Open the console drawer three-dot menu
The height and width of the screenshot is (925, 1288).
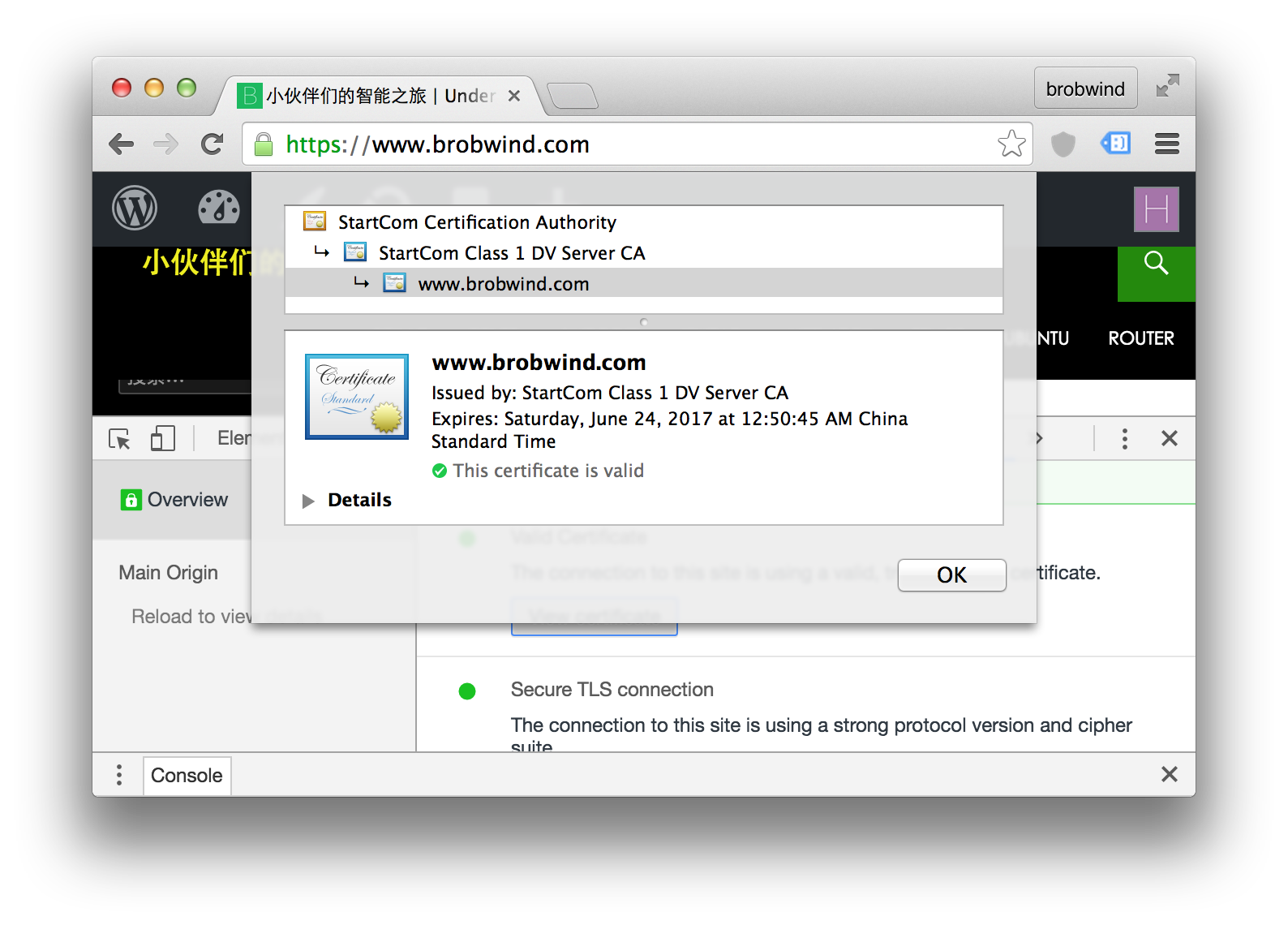119,775
